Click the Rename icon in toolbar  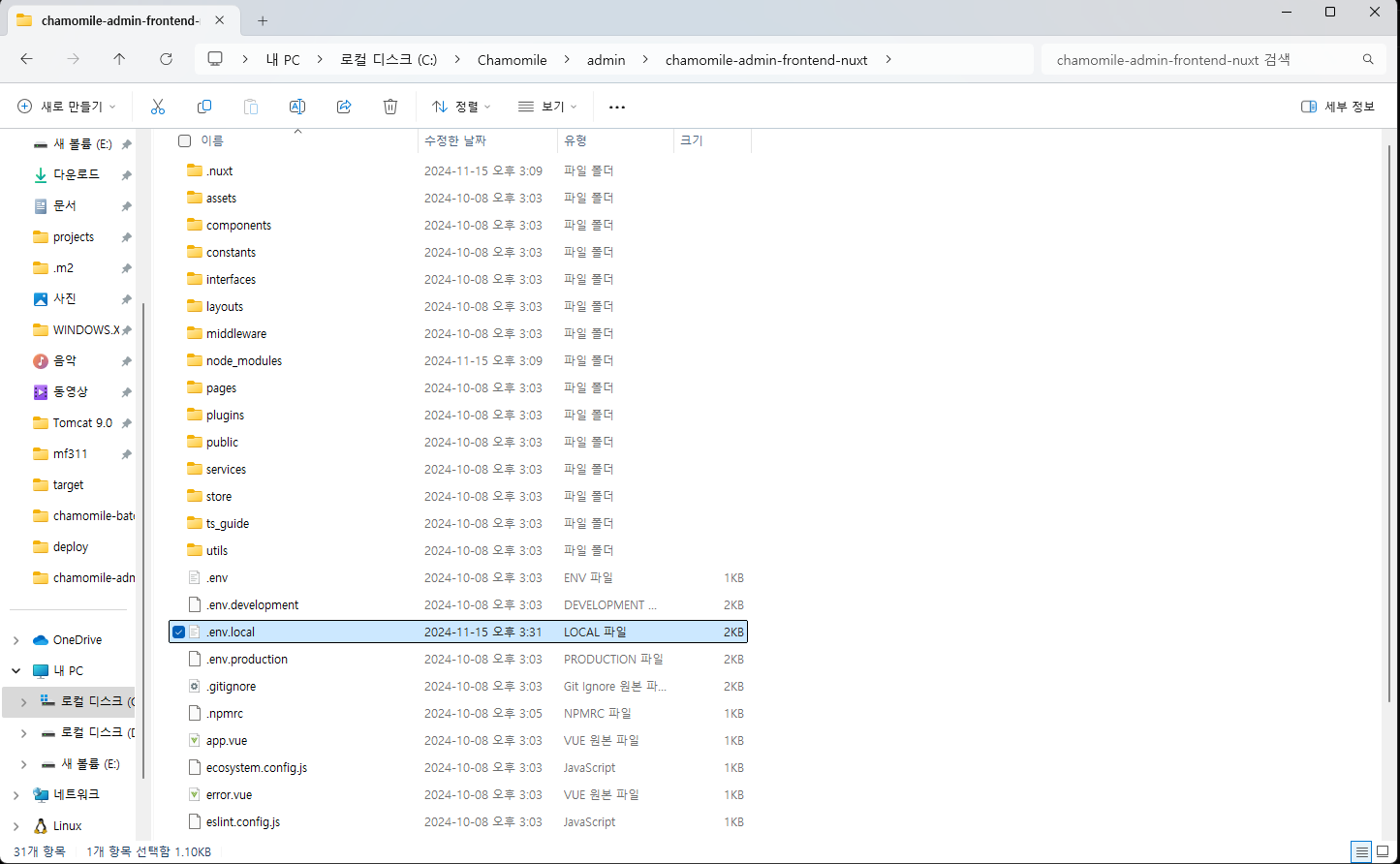point(297,107)
